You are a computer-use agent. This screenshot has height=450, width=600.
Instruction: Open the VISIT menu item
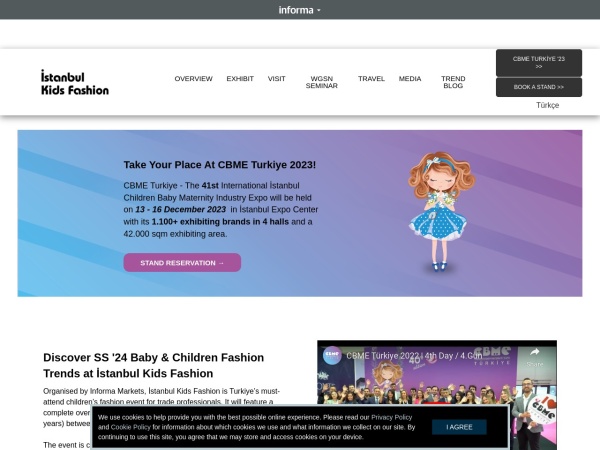click(276, 79)
